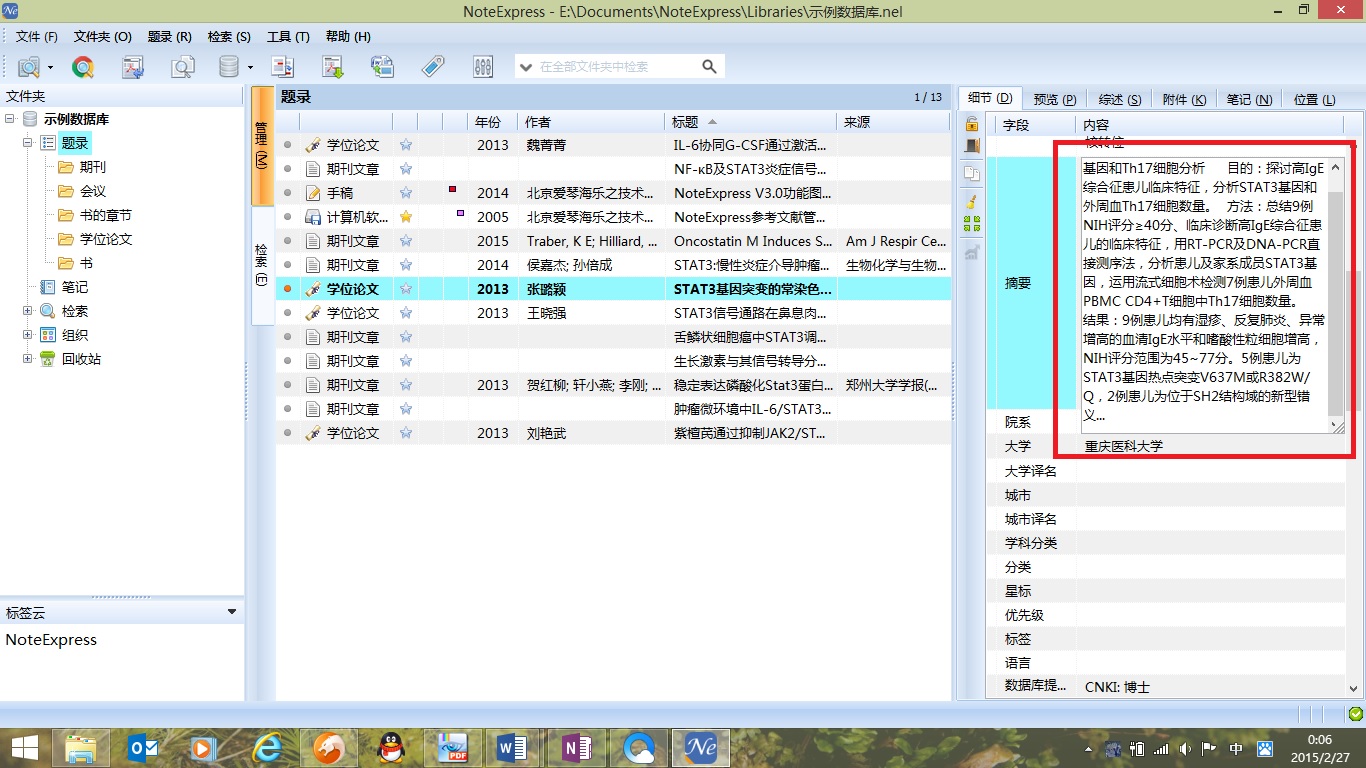Expand the 回收站 tree node
The image size is (1366, 768).
tap(28, 359)
